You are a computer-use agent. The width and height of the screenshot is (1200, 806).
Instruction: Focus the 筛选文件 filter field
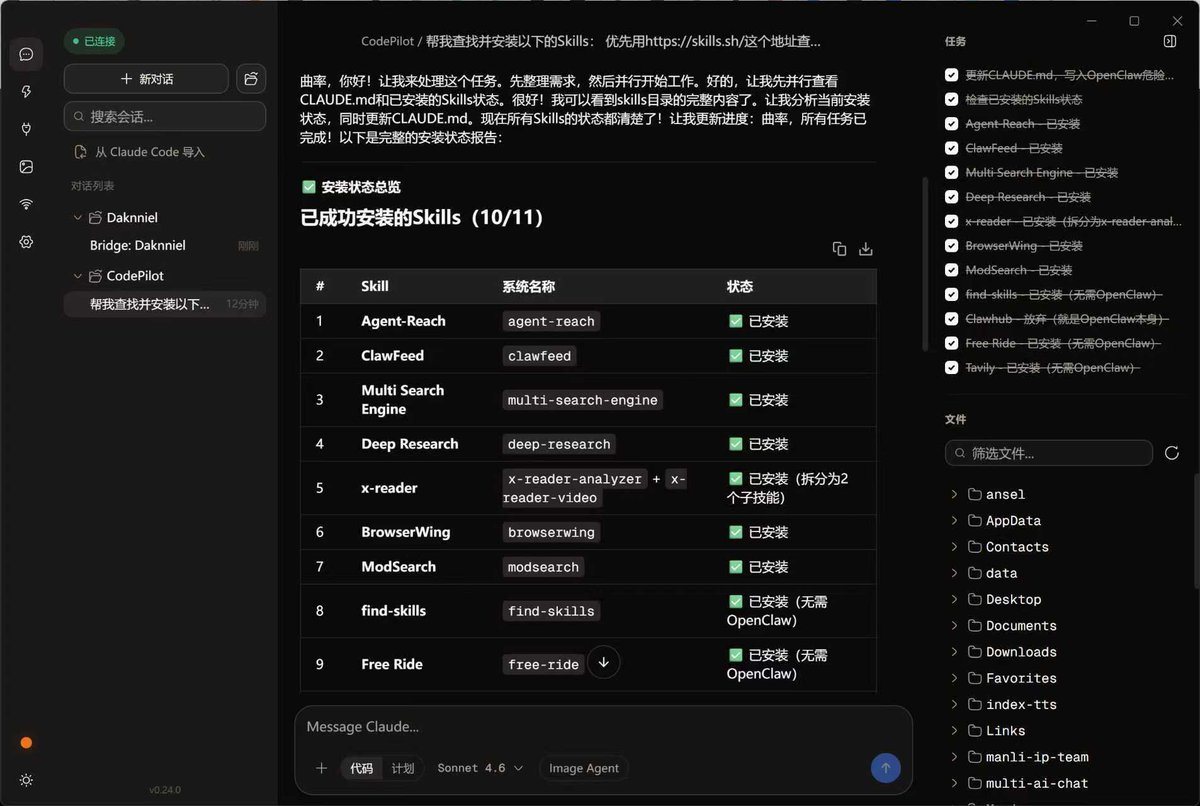tap(1049, 453)
